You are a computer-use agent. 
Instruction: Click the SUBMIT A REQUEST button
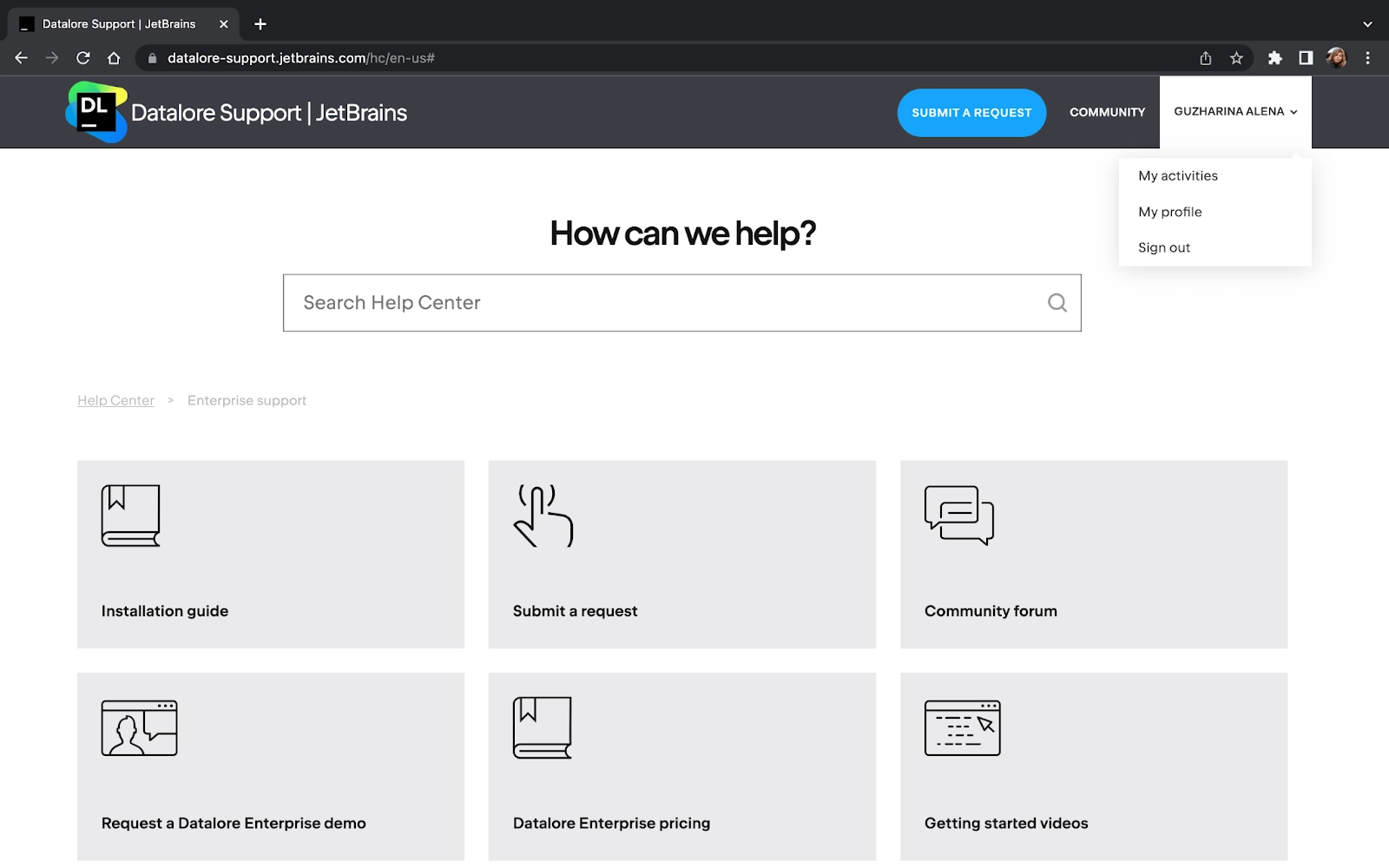click(x=971, y=113)
